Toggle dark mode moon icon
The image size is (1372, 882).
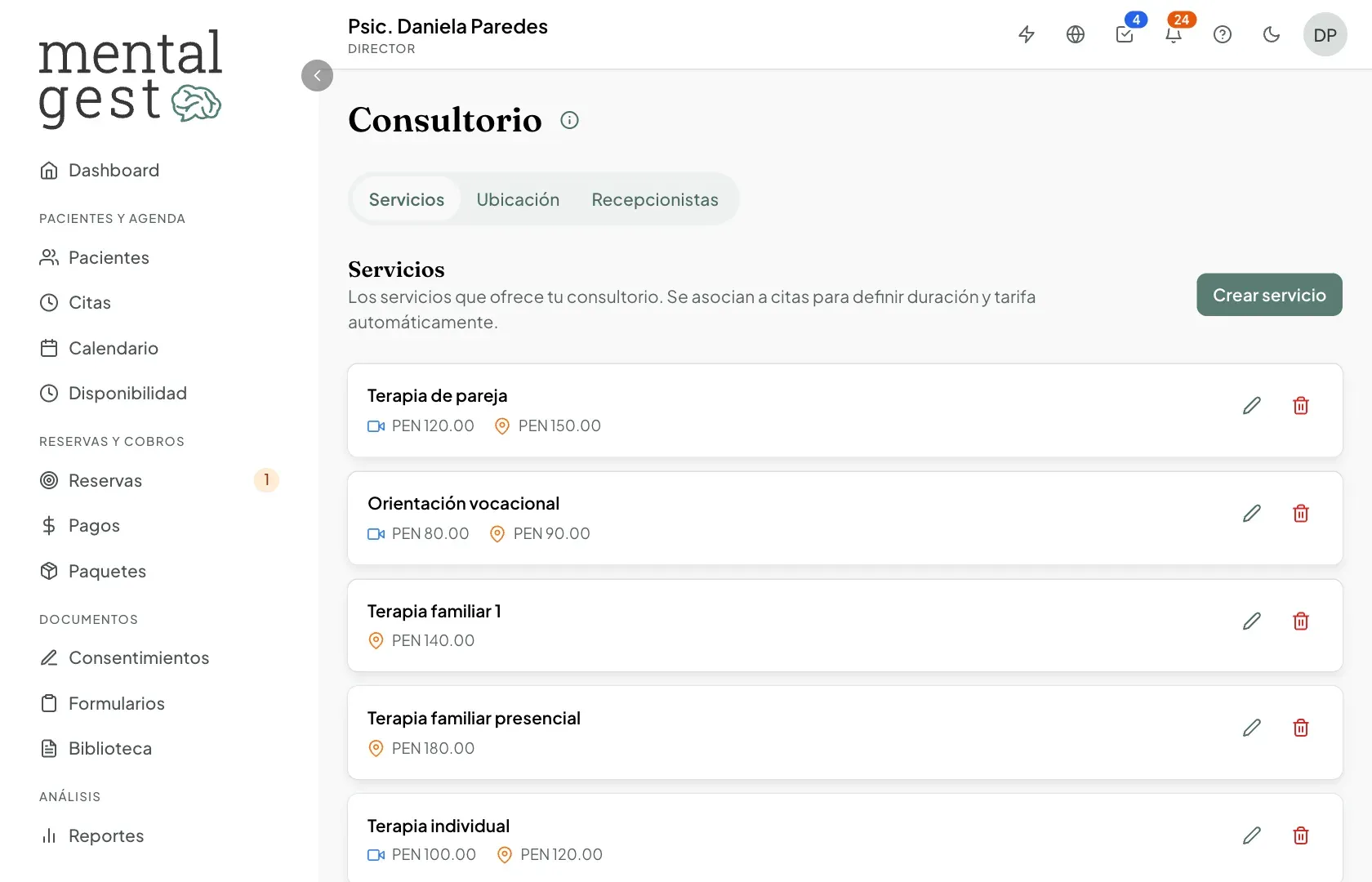tap(1272, 34)
